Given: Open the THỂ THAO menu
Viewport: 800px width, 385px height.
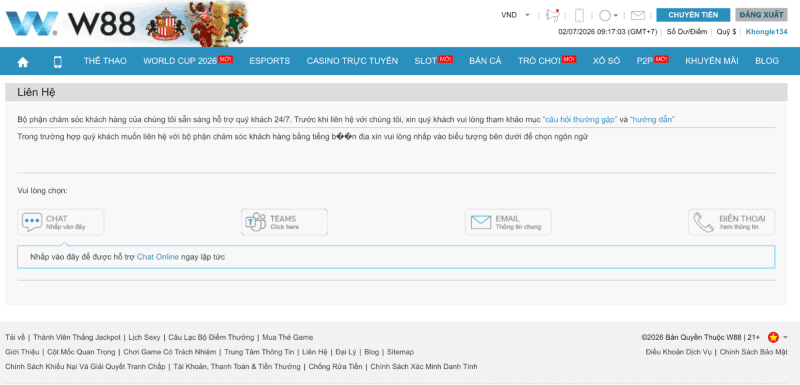Looking at the screenshot, I should click(105, 61).
